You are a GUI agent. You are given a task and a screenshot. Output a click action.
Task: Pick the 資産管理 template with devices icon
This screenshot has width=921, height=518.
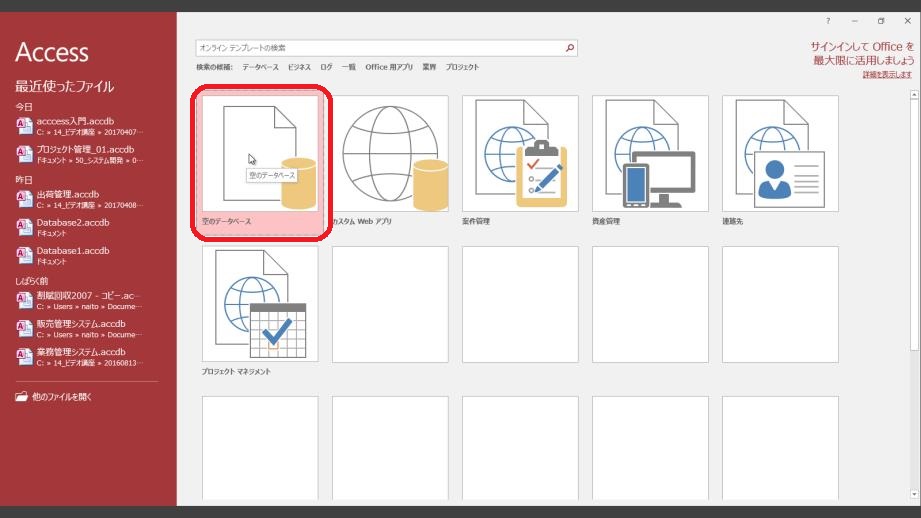650,161
